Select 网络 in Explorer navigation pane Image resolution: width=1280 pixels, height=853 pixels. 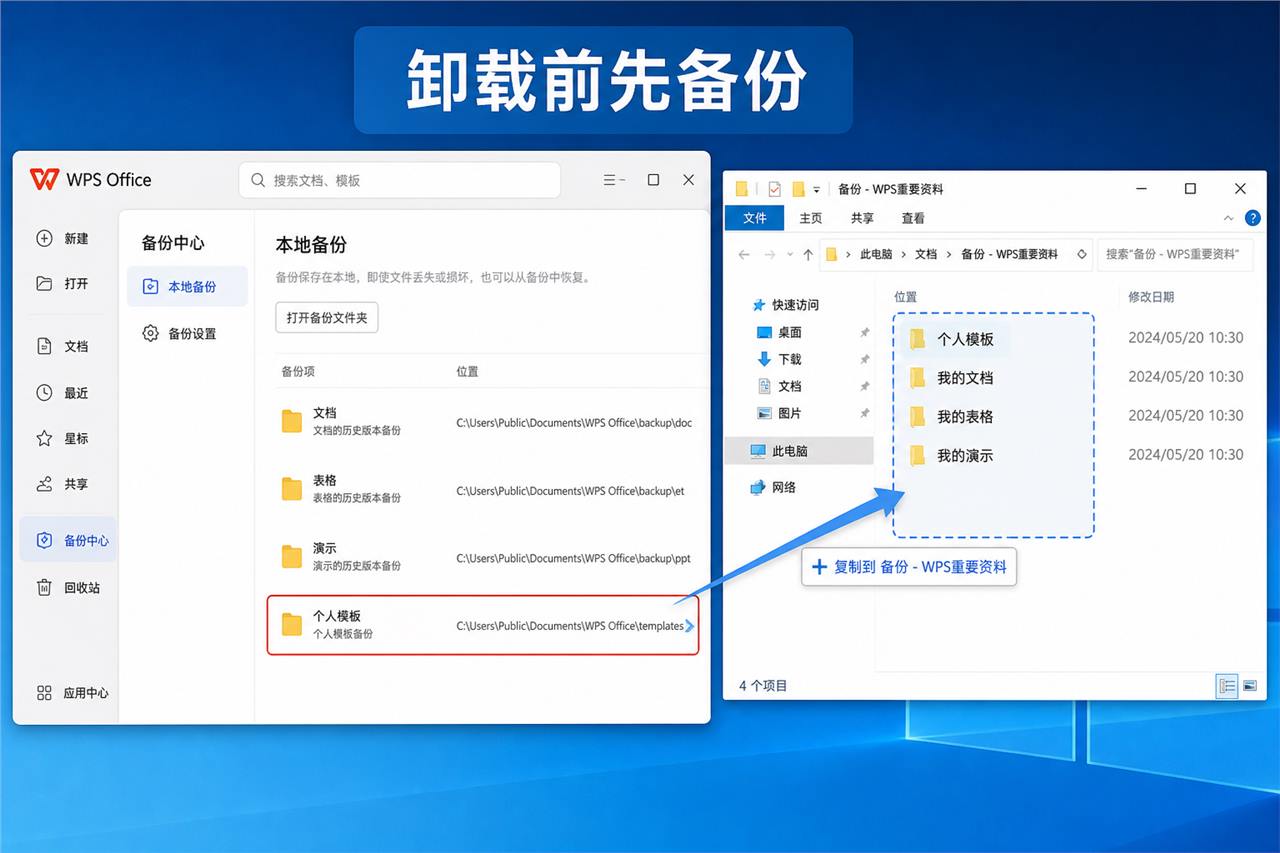tap(774, 487)
